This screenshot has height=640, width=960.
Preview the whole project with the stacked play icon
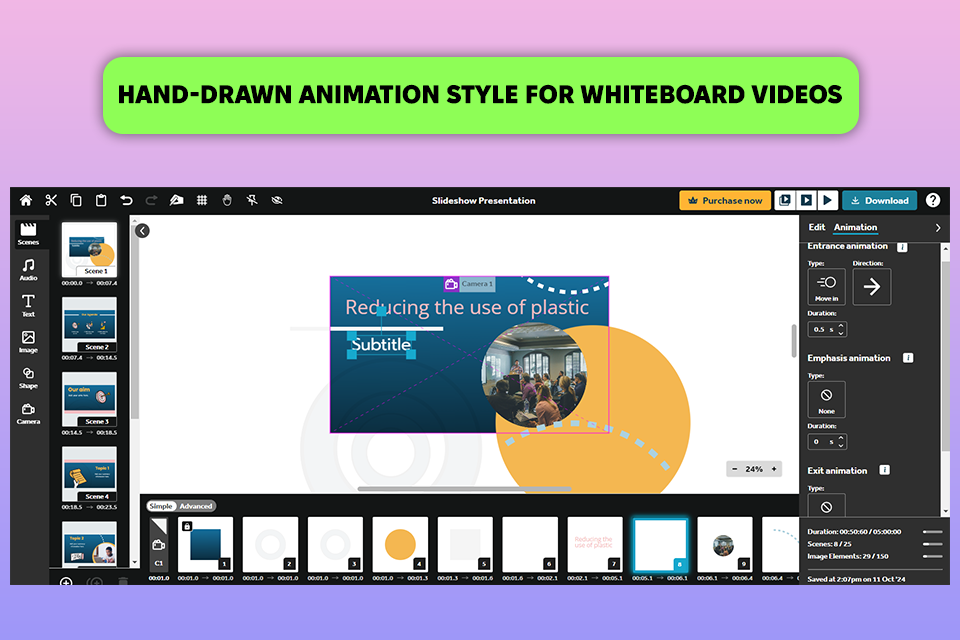click(x=785, y=200)
